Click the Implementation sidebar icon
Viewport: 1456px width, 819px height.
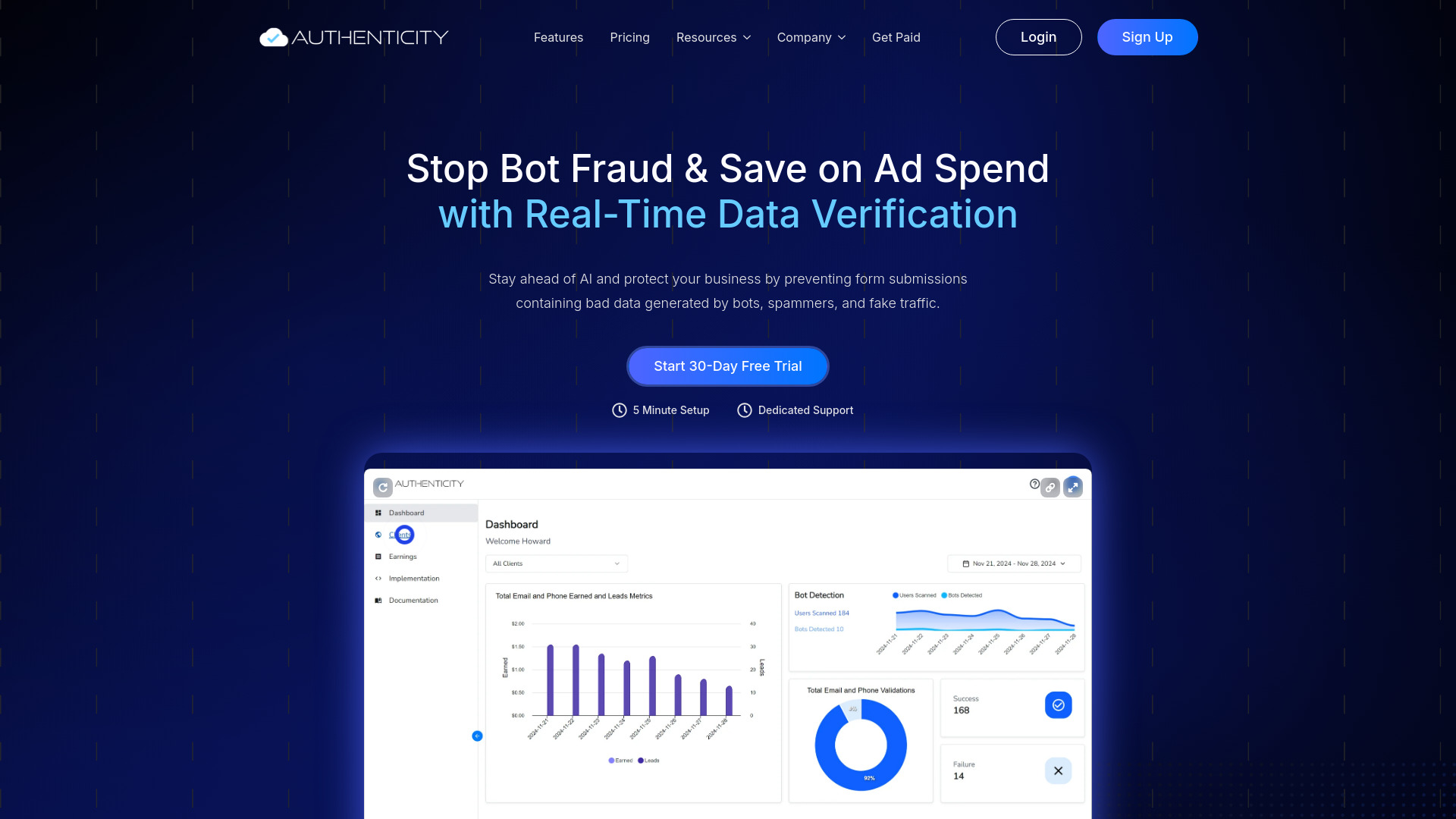(379, 578)
